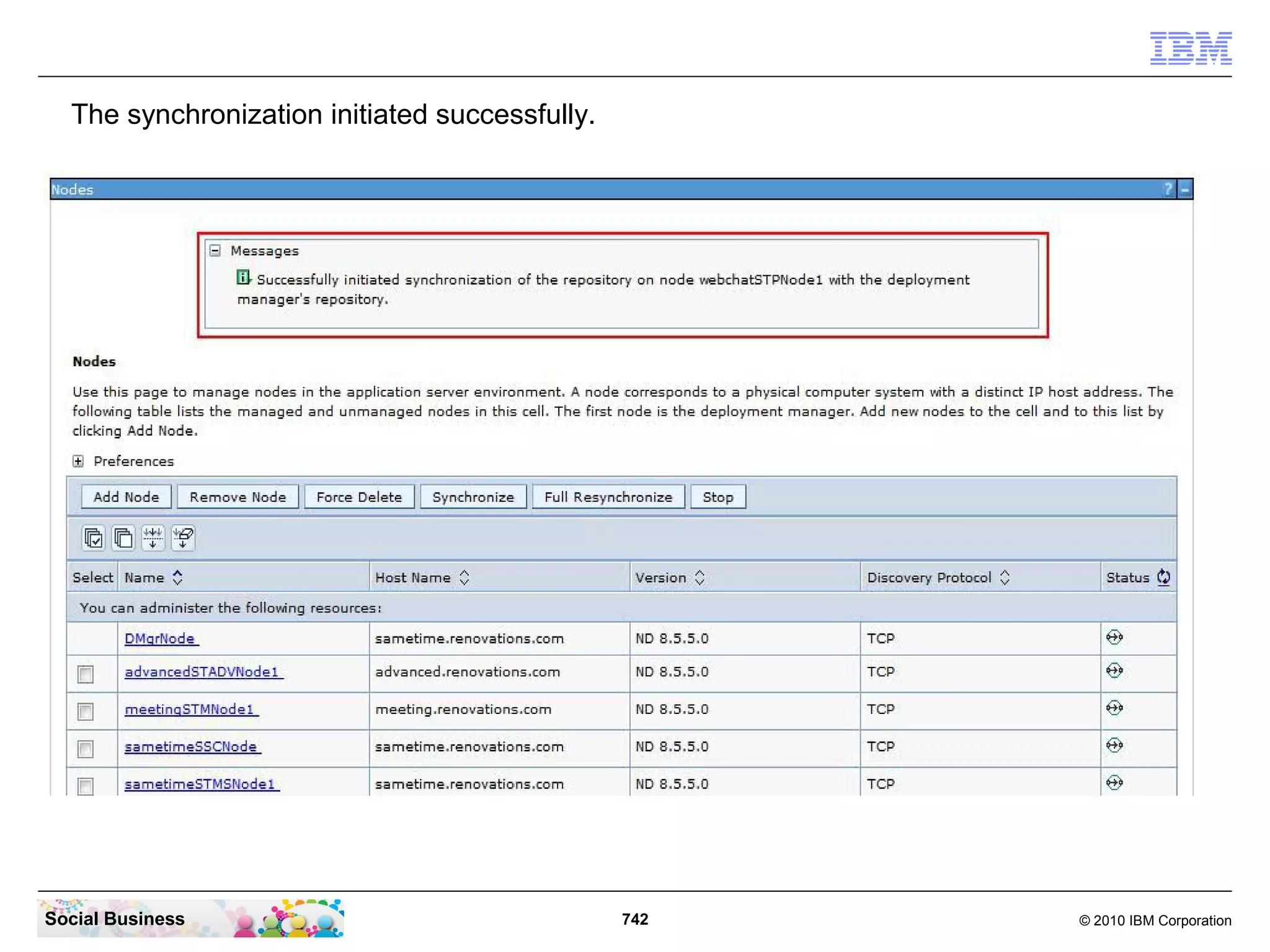Click the Add Node button
The width and height of the screenshot is (1270, 952).
click(127, 497)
